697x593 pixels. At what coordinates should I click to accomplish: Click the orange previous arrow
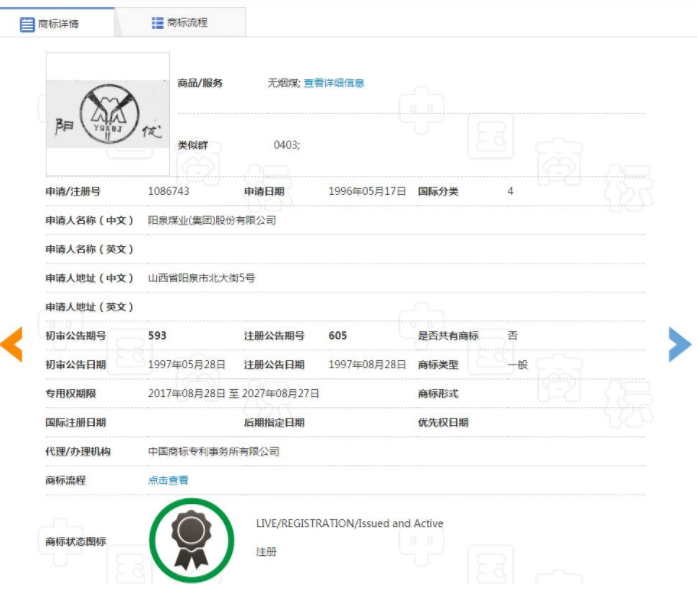pos(12,345)
